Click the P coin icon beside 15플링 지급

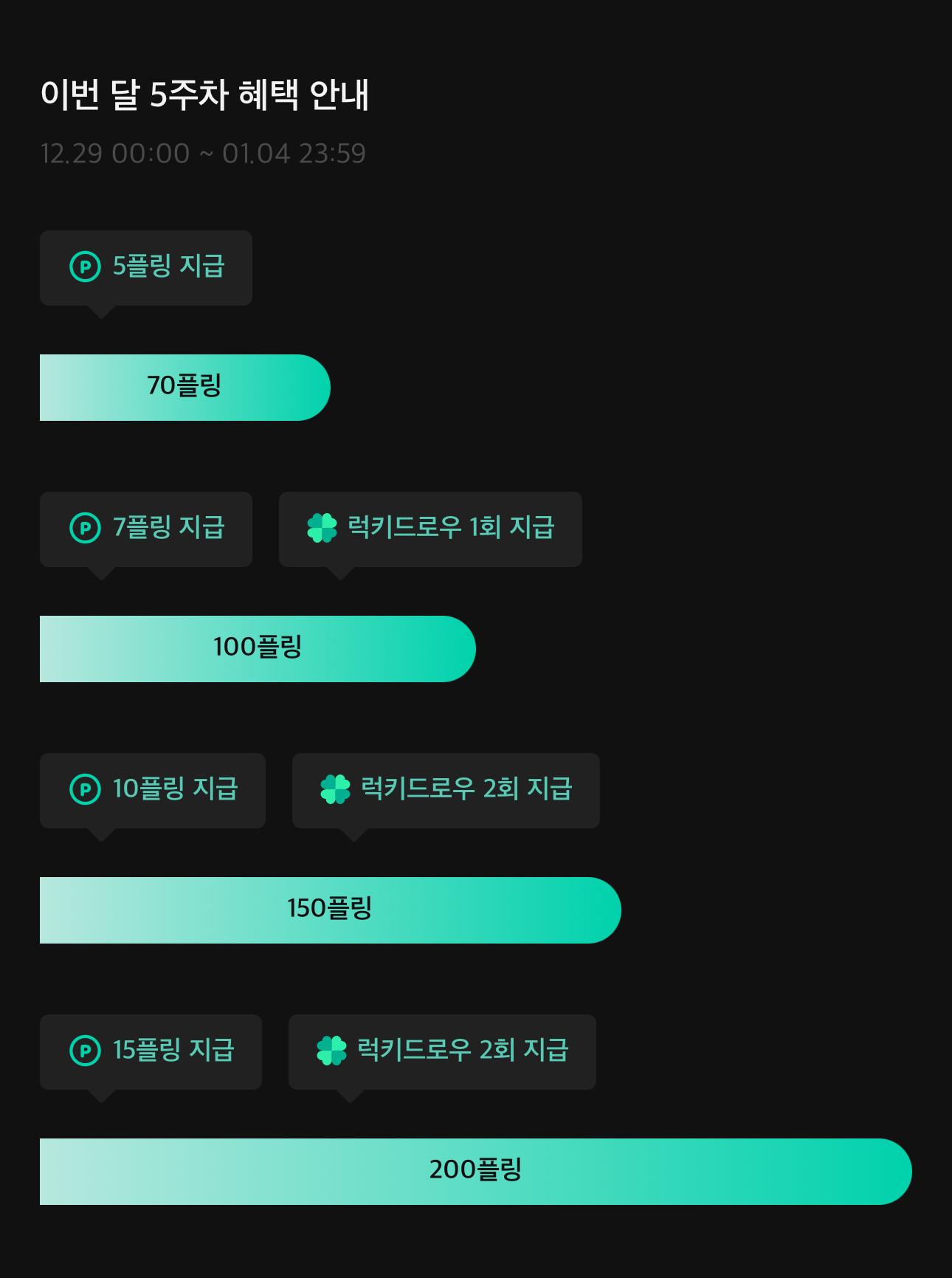[85, 1051]
